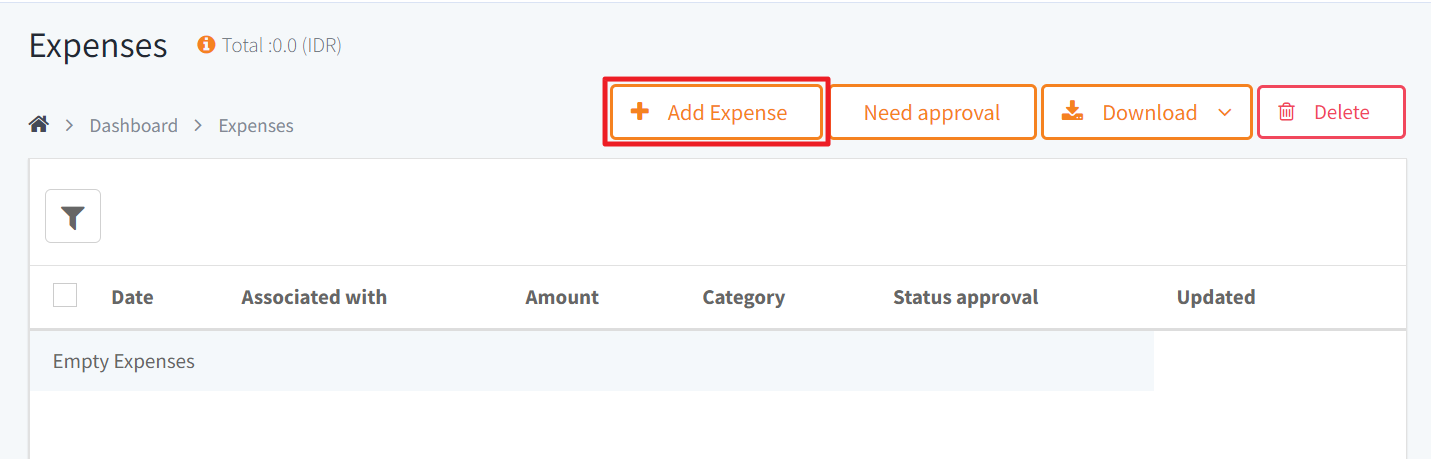Sort by the Date column header
This screenshot has width=1431, height=459.
click(132, 297)
